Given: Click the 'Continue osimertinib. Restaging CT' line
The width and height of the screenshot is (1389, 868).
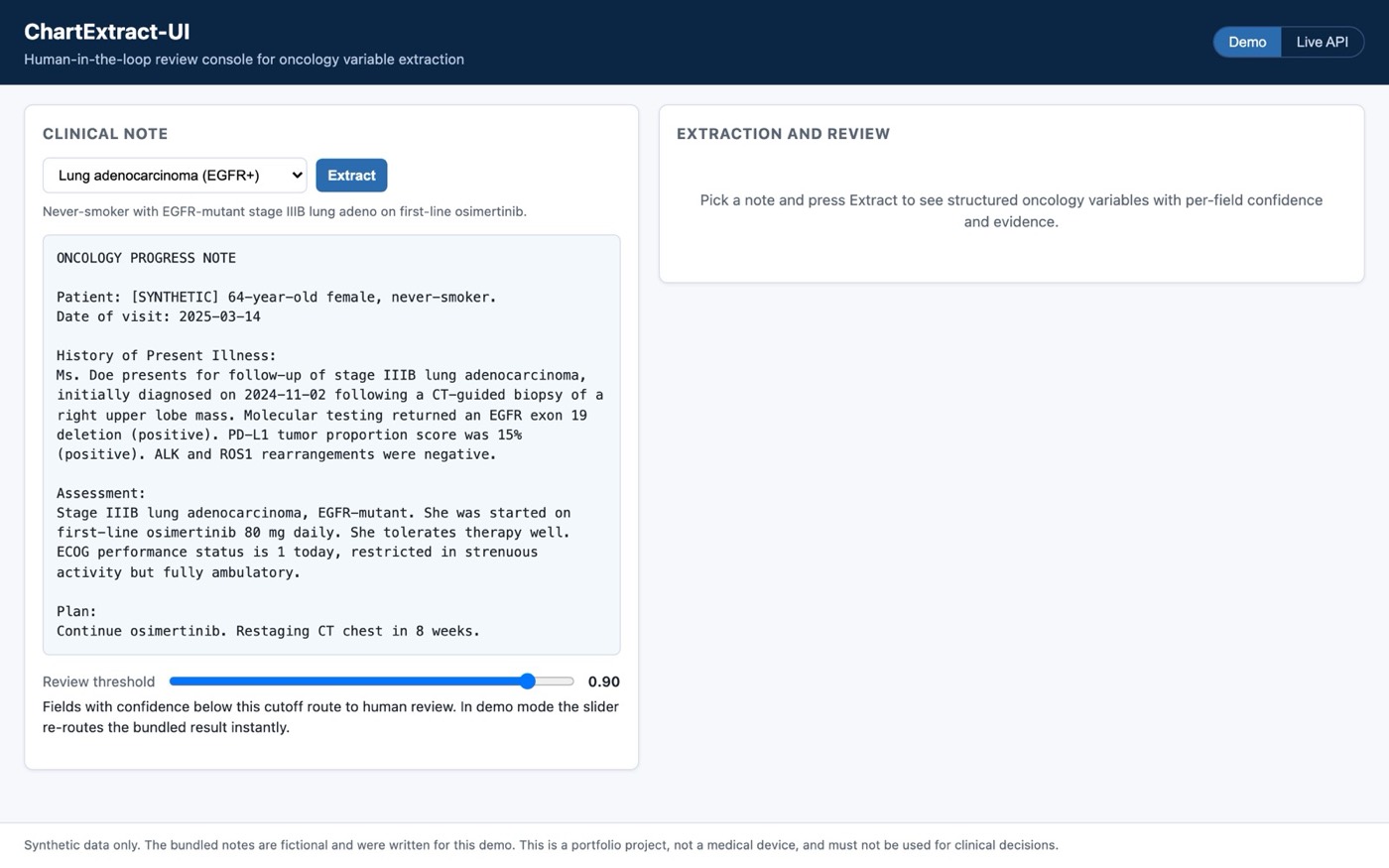Looking at the screenshot, I should [268, 631].
